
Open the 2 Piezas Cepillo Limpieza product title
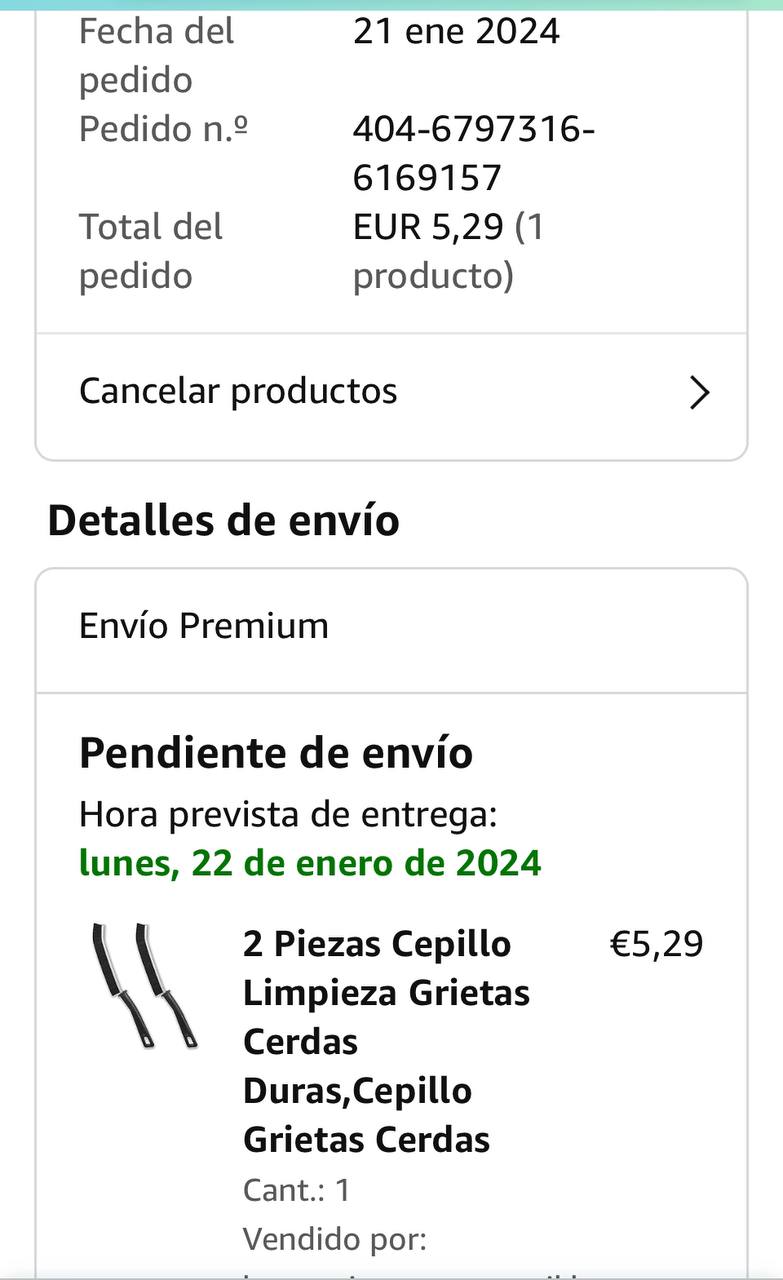(386, 1041)
